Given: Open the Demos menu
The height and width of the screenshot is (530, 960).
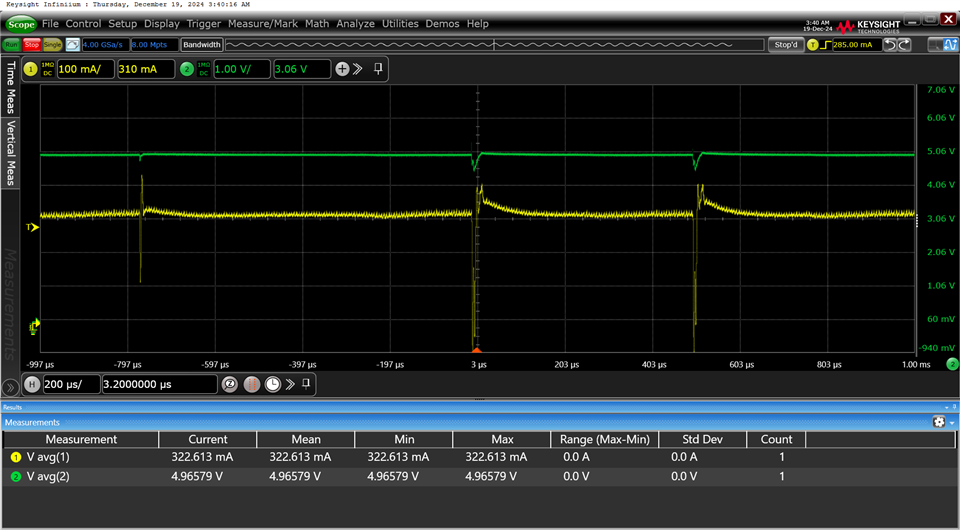Looking at the screenshot, I should tap(442, 24).
